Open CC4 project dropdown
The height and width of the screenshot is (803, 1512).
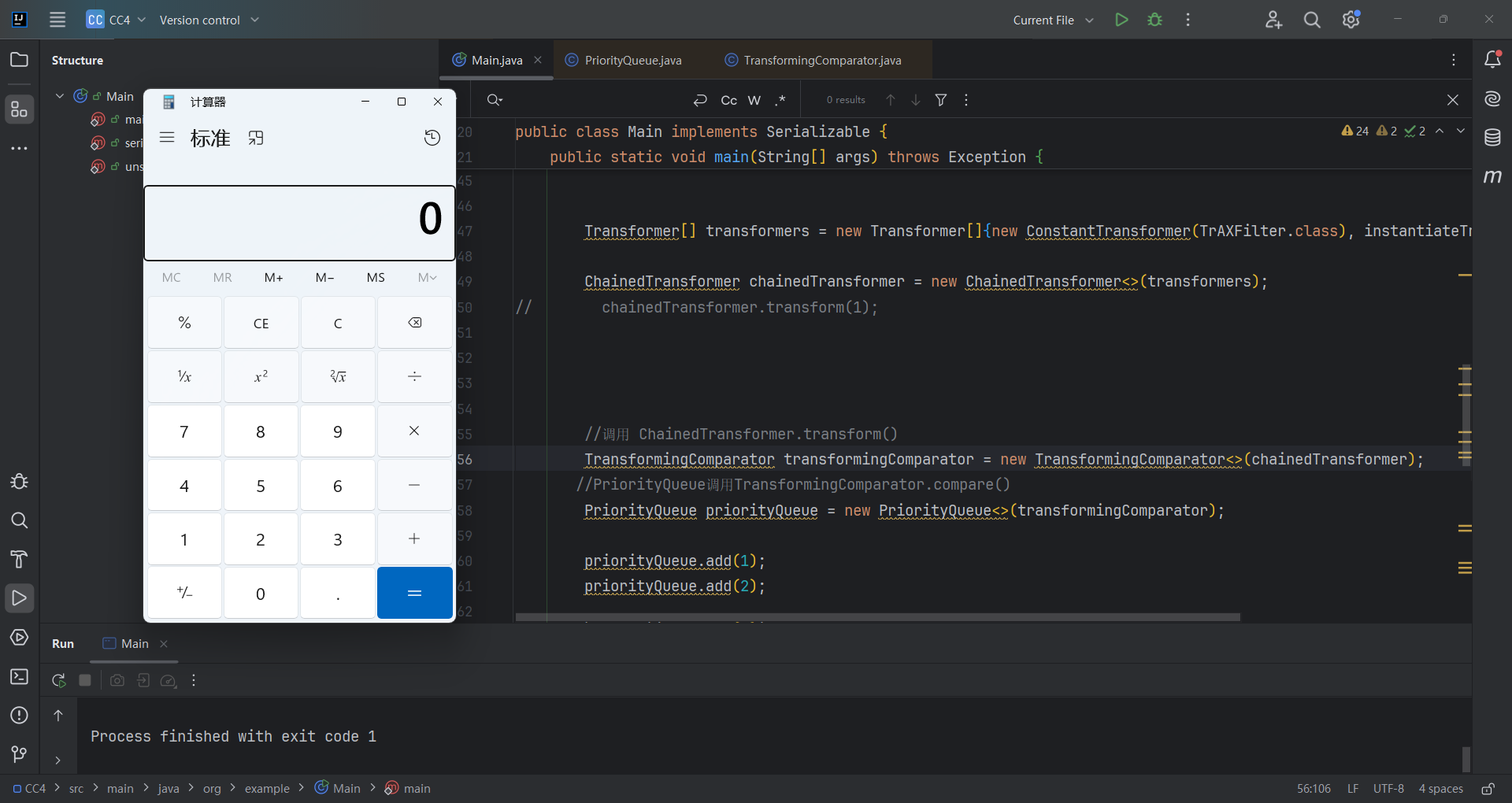click(117, 20)
